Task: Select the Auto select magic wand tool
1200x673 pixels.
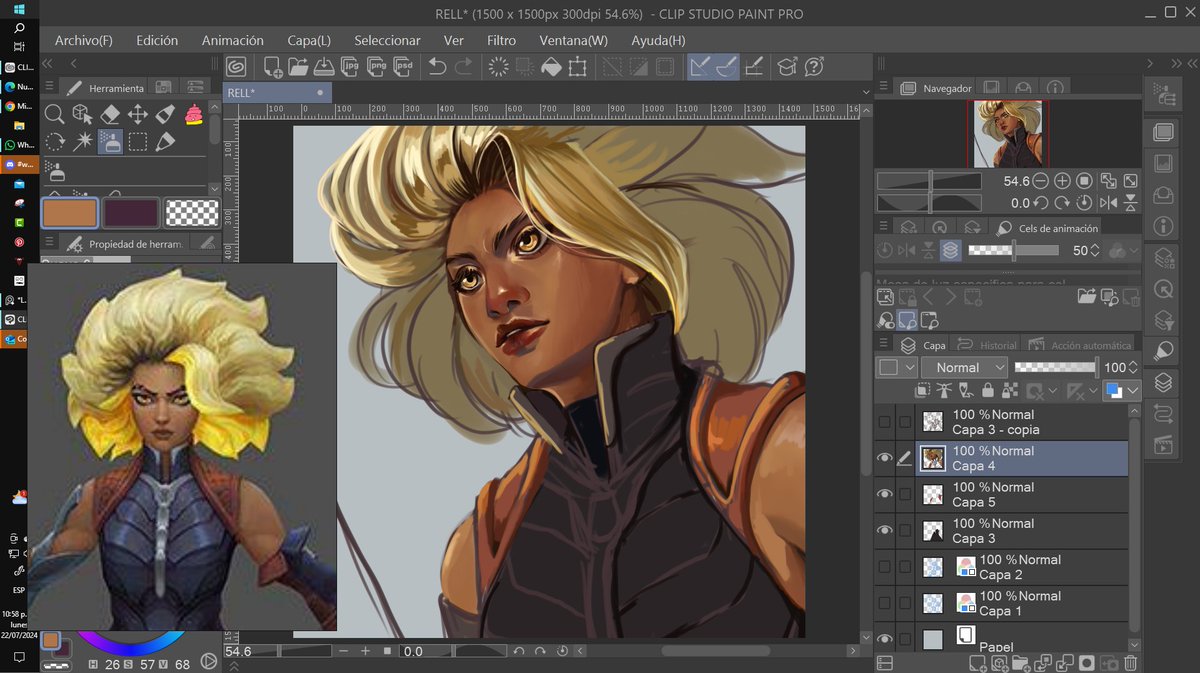Action: pos(82,142)
